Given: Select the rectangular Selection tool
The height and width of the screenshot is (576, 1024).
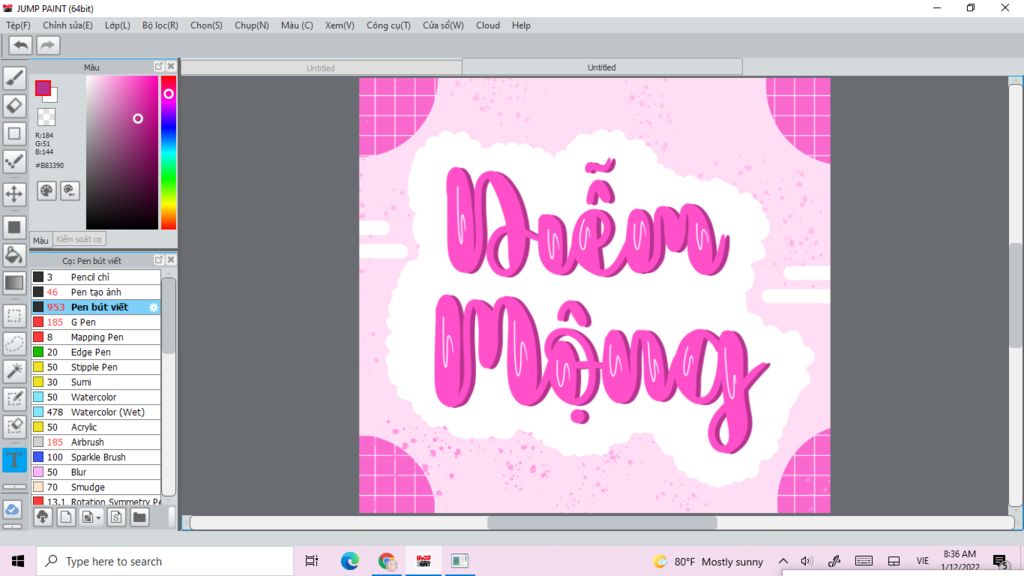Looking at the screenshot, I should click(14, 315).
